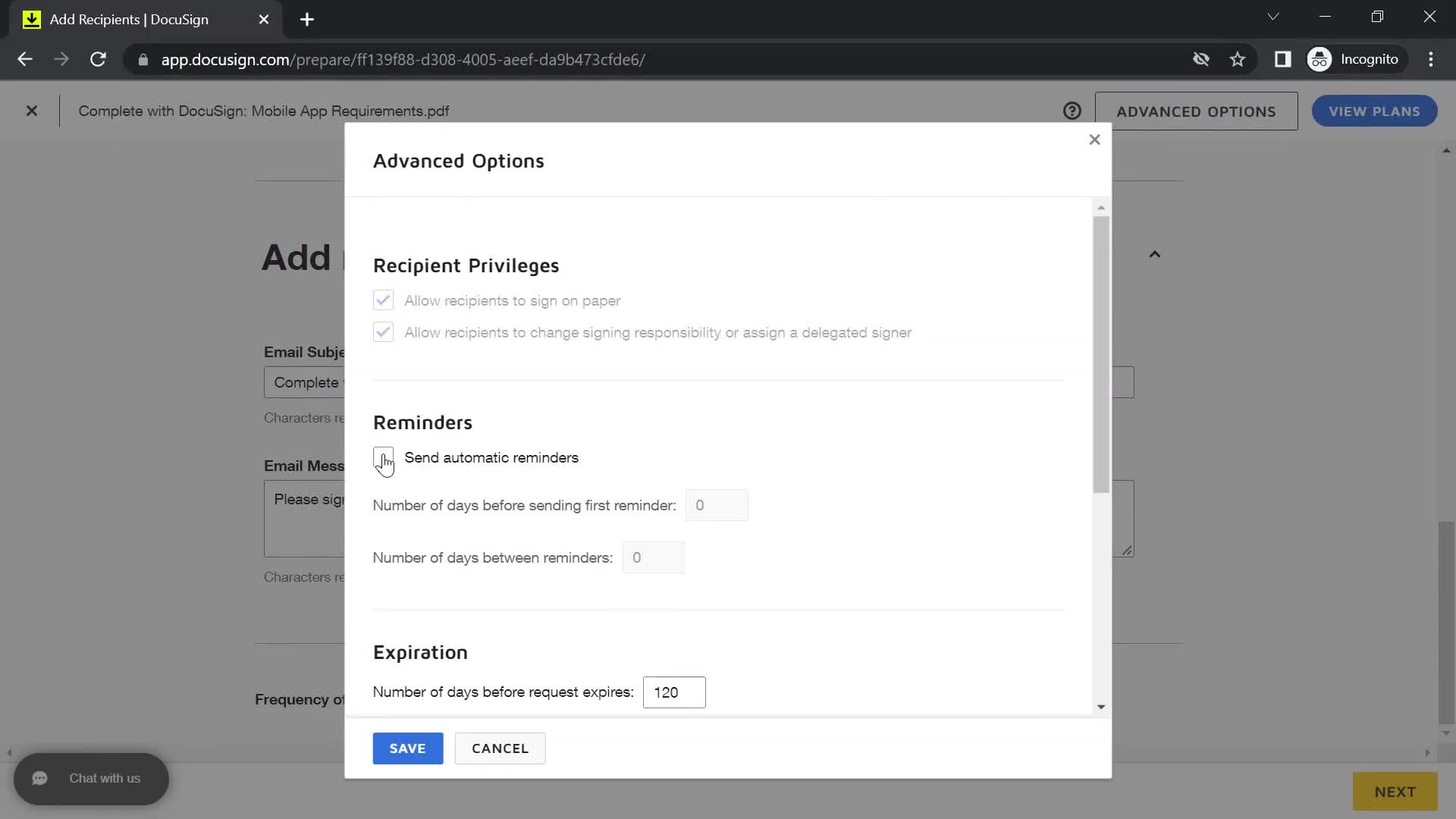Image resolution: width=1456 pixels, height=819 pixels.
Task: Toggle Send automatic reminders checkbox
Action: point(383,457)
